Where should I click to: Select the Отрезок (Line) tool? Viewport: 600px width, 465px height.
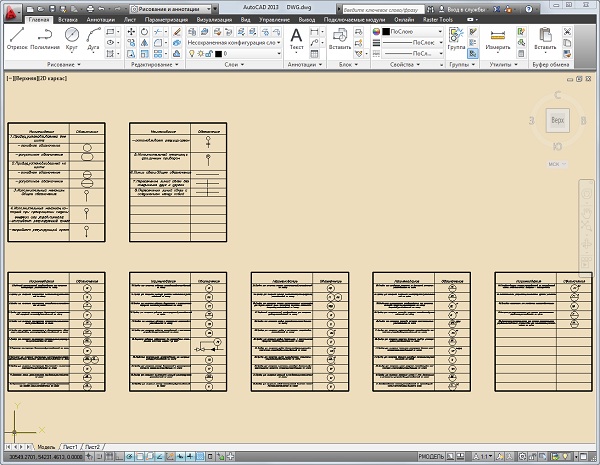tap(19, 36)
